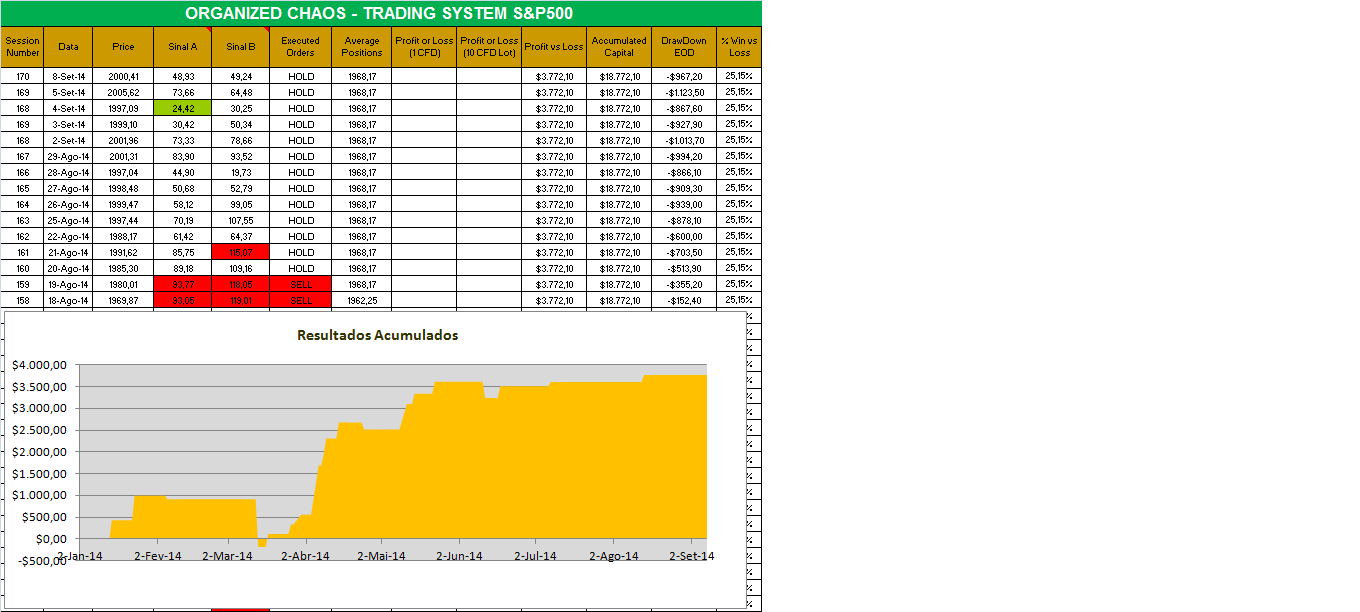Click the Resultados Acumulados chart title
1360x612 pixels.
(x=378, y=335)
